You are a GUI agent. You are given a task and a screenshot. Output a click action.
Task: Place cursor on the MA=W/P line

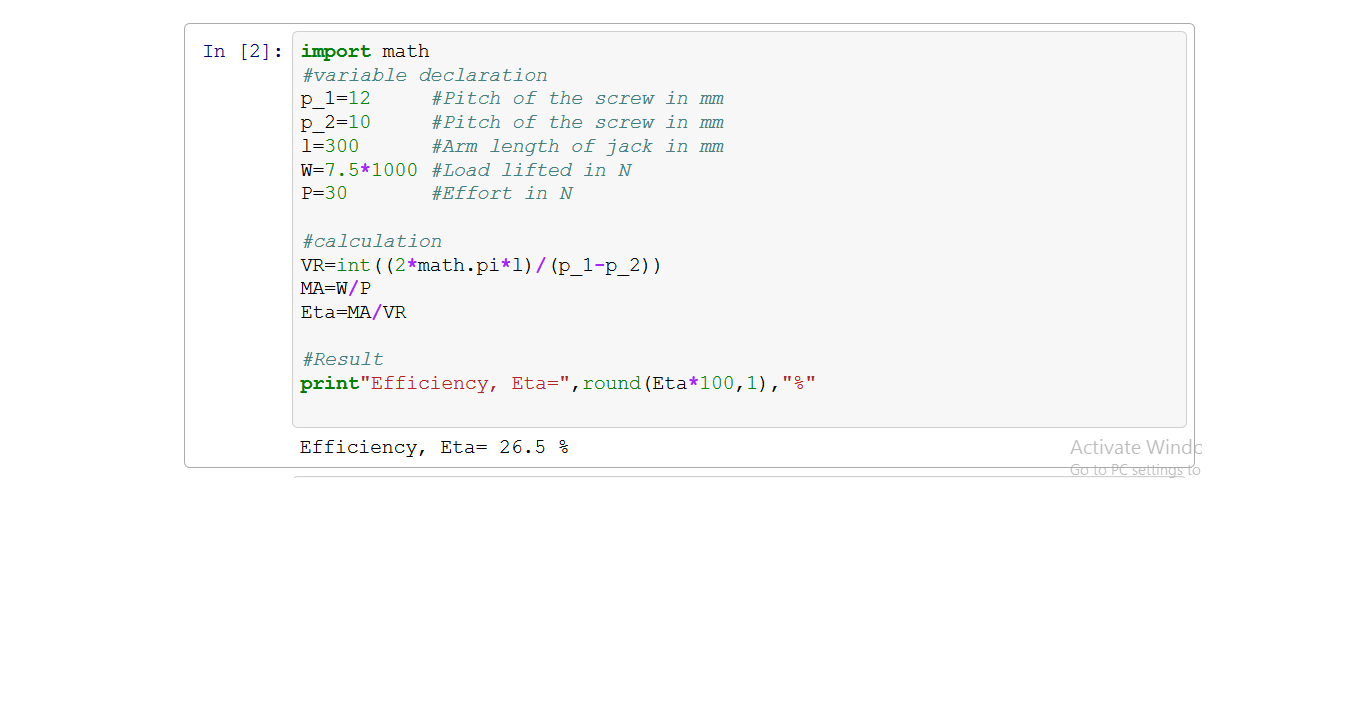click(x=336, y=289)
